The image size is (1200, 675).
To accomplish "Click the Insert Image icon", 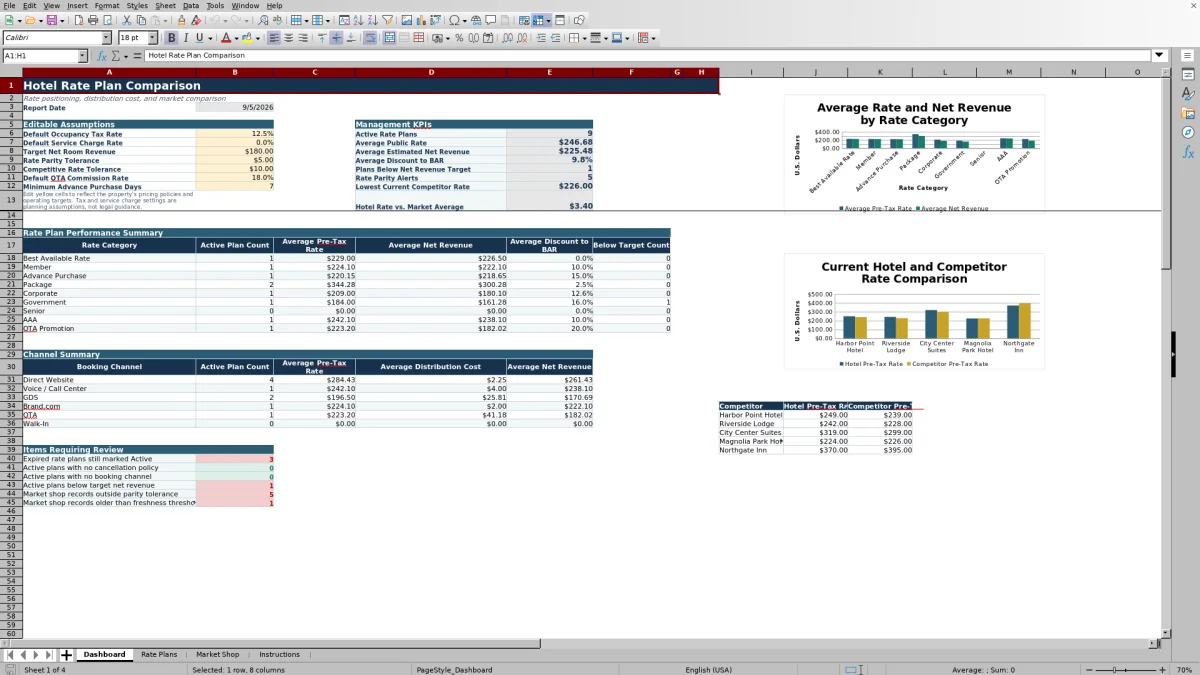I will point(406,20).
